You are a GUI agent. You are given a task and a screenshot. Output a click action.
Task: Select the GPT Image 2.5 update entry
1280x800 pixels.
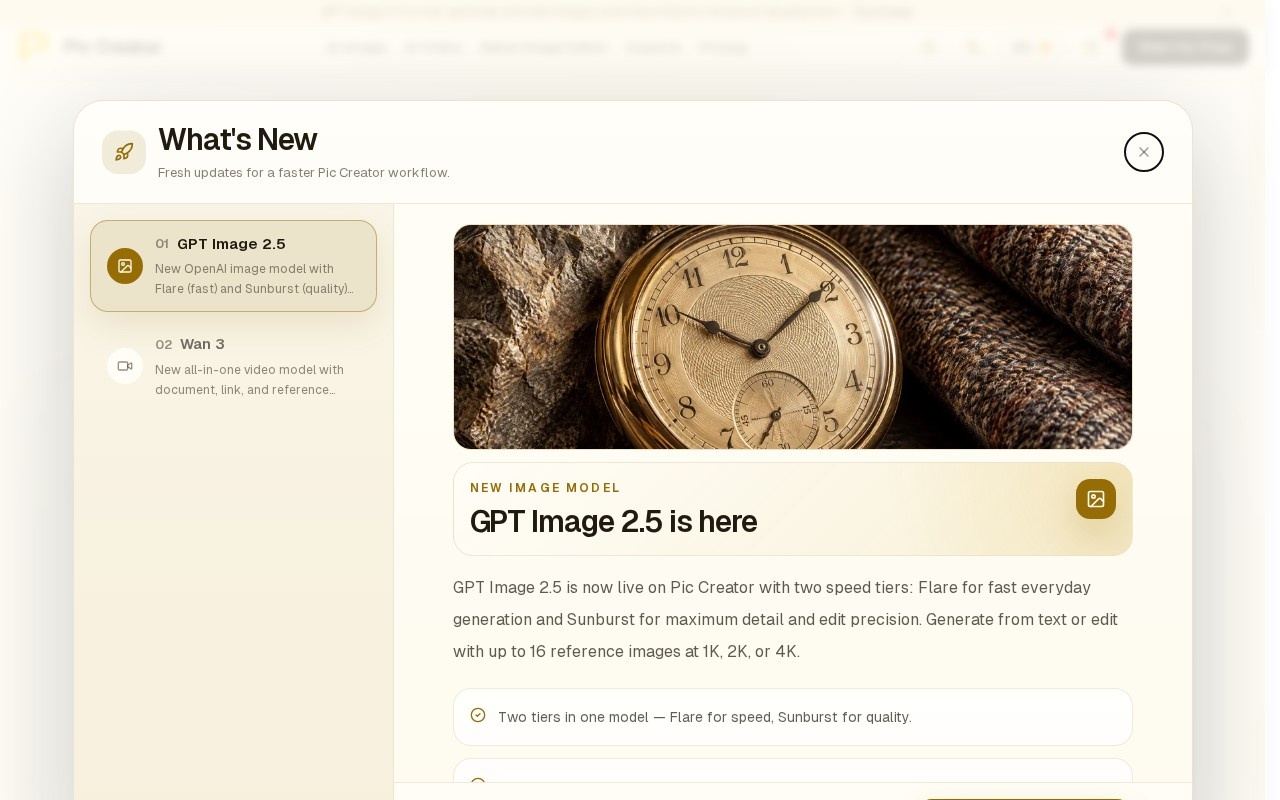coord(233,266)
